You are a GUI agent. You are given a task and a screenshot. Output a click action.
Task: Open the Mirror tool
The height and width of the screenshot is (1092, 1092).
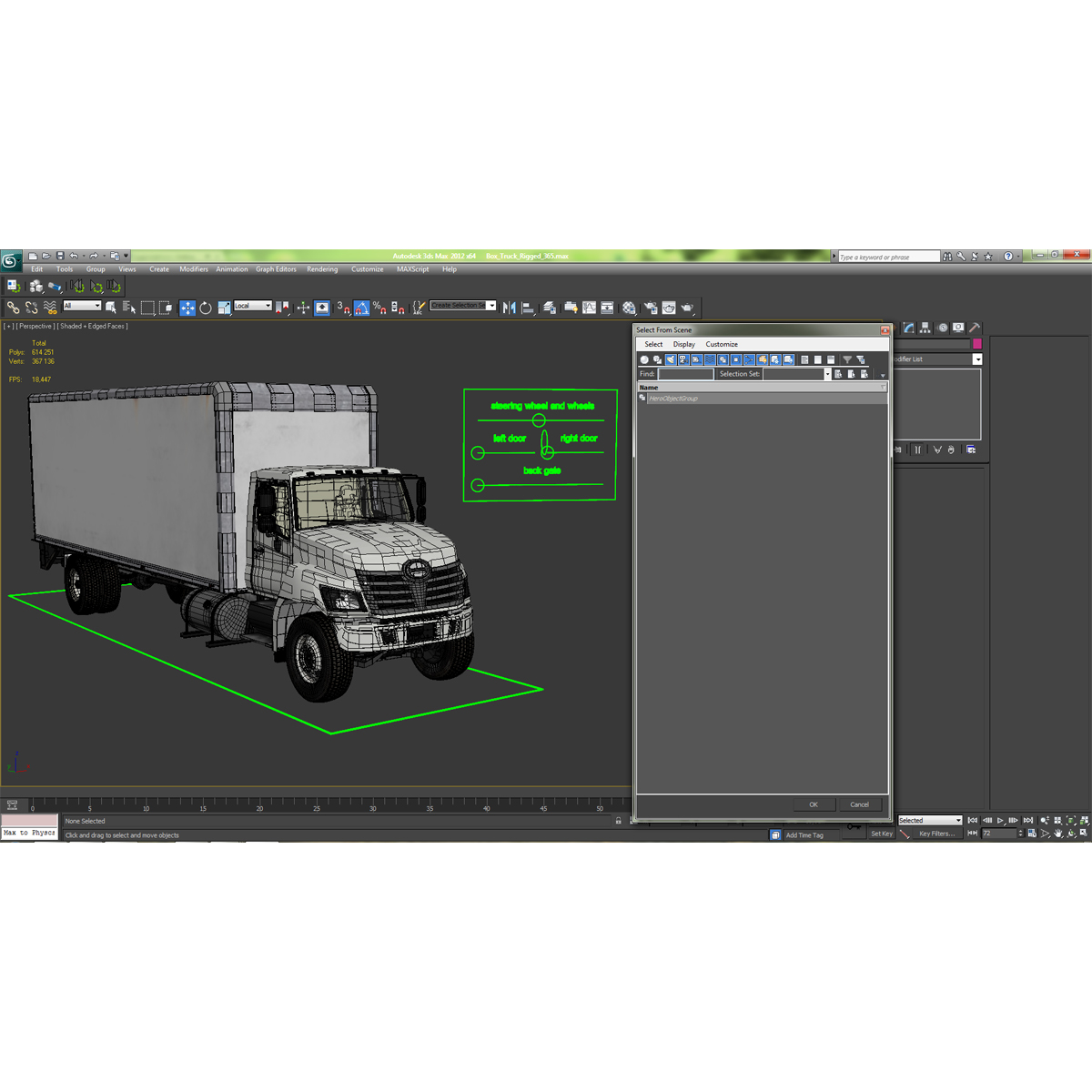coord(511,307)
